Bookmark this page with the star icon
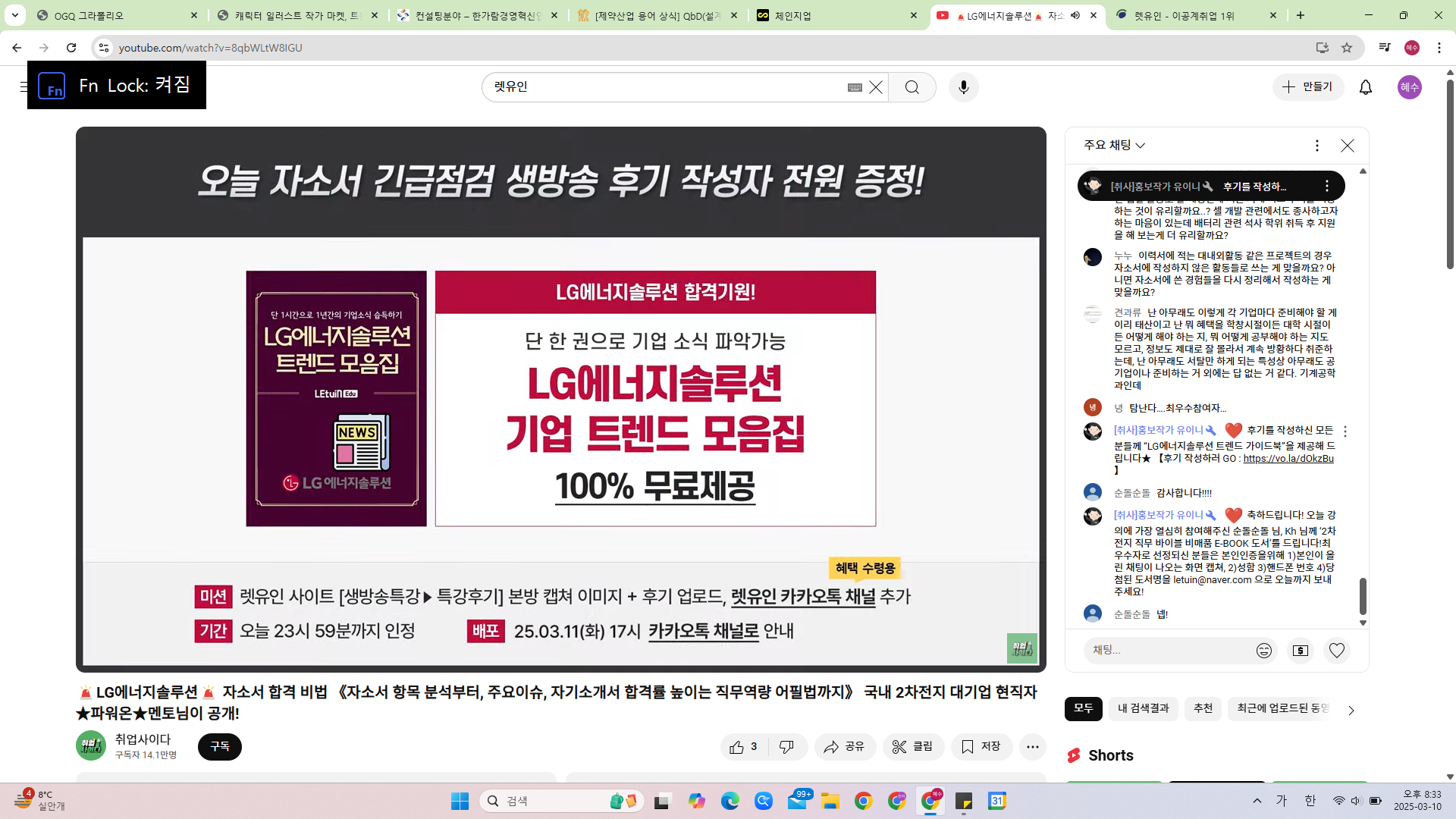 tap(1347, 48)
